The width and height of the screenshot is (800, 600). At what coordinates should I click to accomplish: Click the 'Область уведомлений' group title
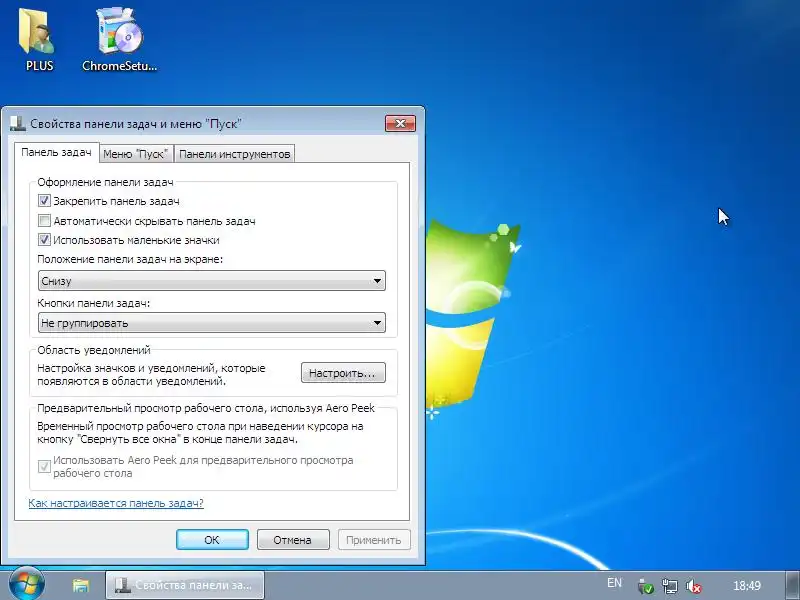[94, 350]
